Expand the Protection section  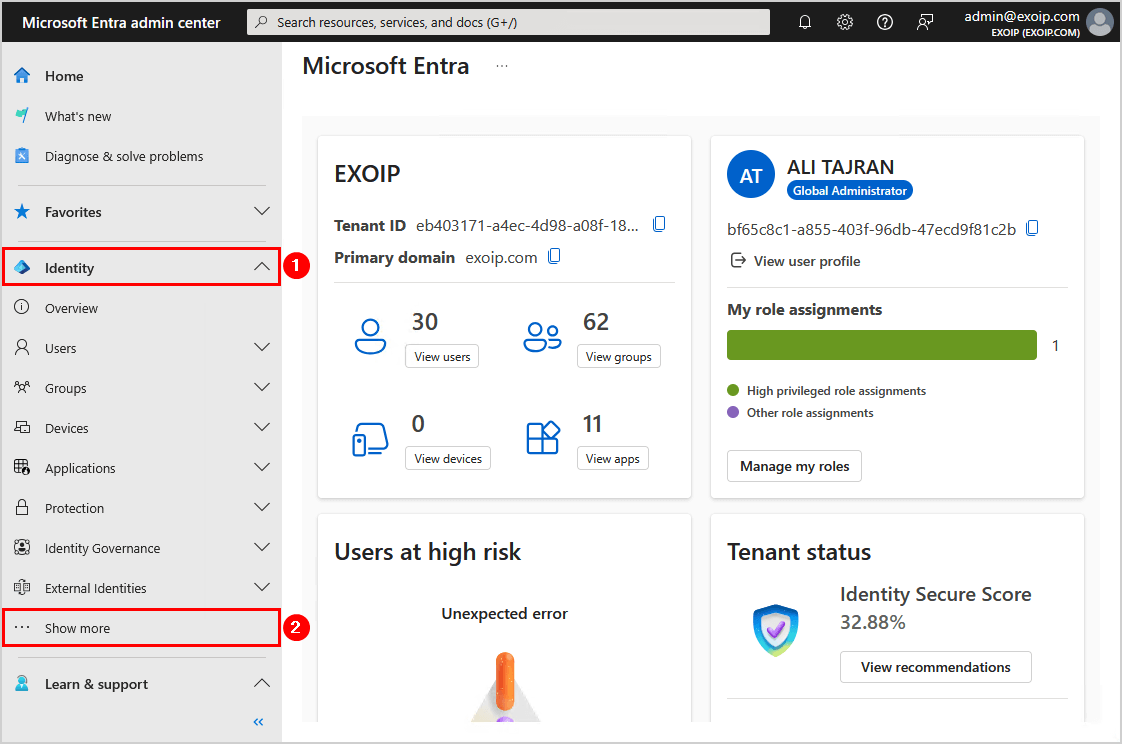pos(261,507)
